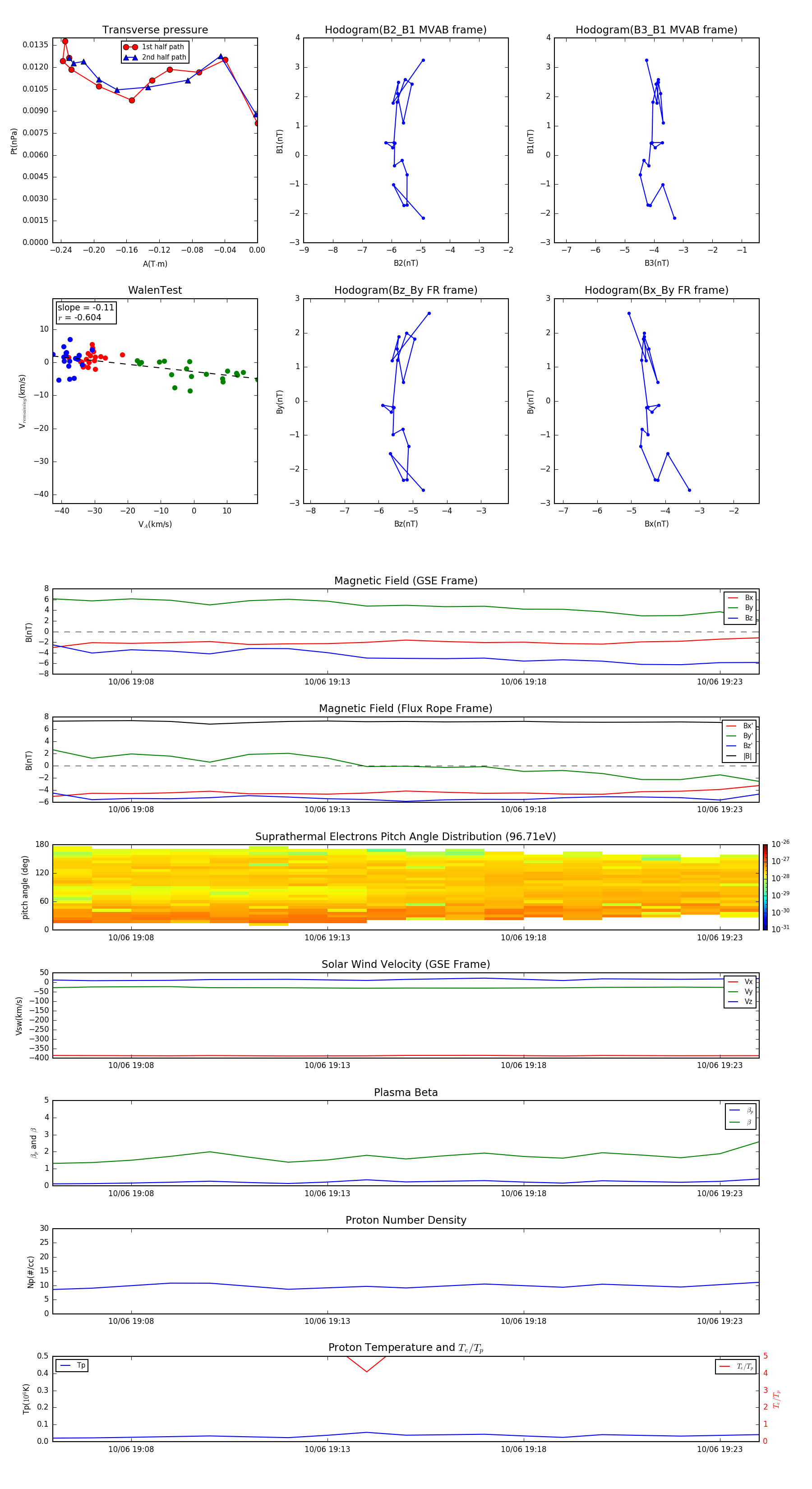Click the "Bz(nT)" x-axis label
812x1489 pixels.
pos(406,524)
